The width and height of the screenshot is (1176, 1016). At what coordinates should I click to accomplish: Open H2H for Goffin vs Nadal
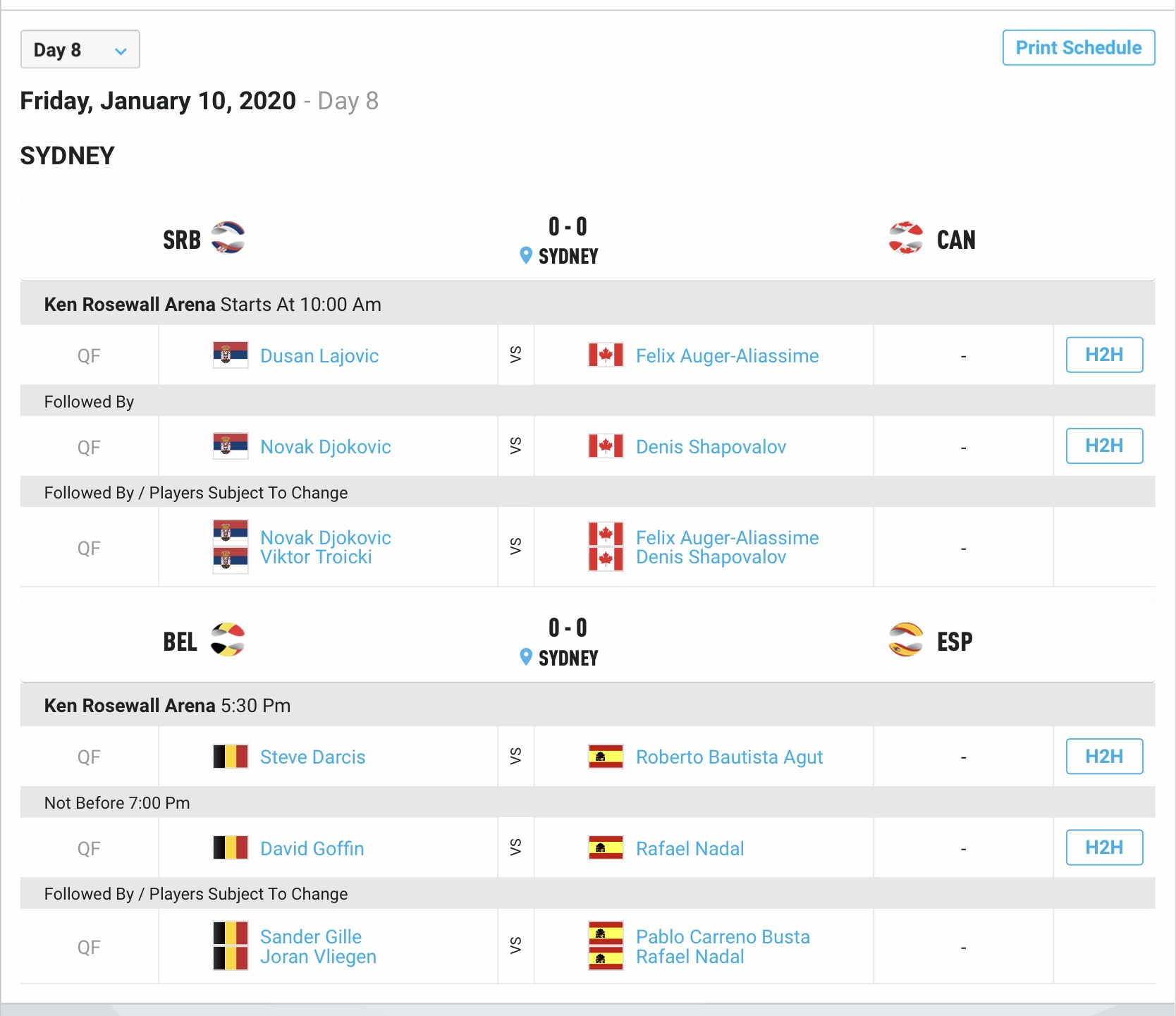click(x=1103, y=847)
